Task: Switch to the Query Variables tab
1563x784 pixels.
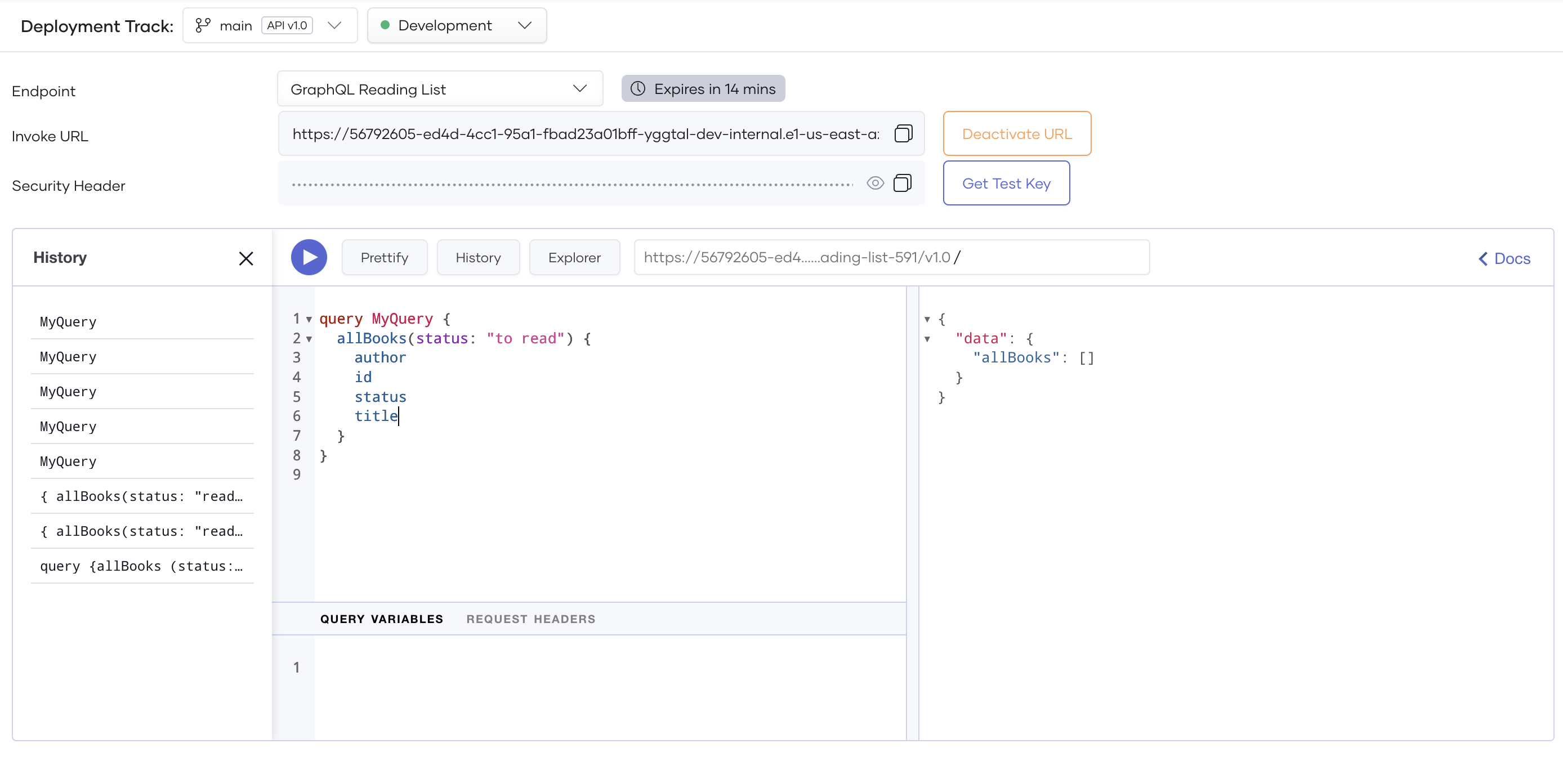Action: pos(382,619)
